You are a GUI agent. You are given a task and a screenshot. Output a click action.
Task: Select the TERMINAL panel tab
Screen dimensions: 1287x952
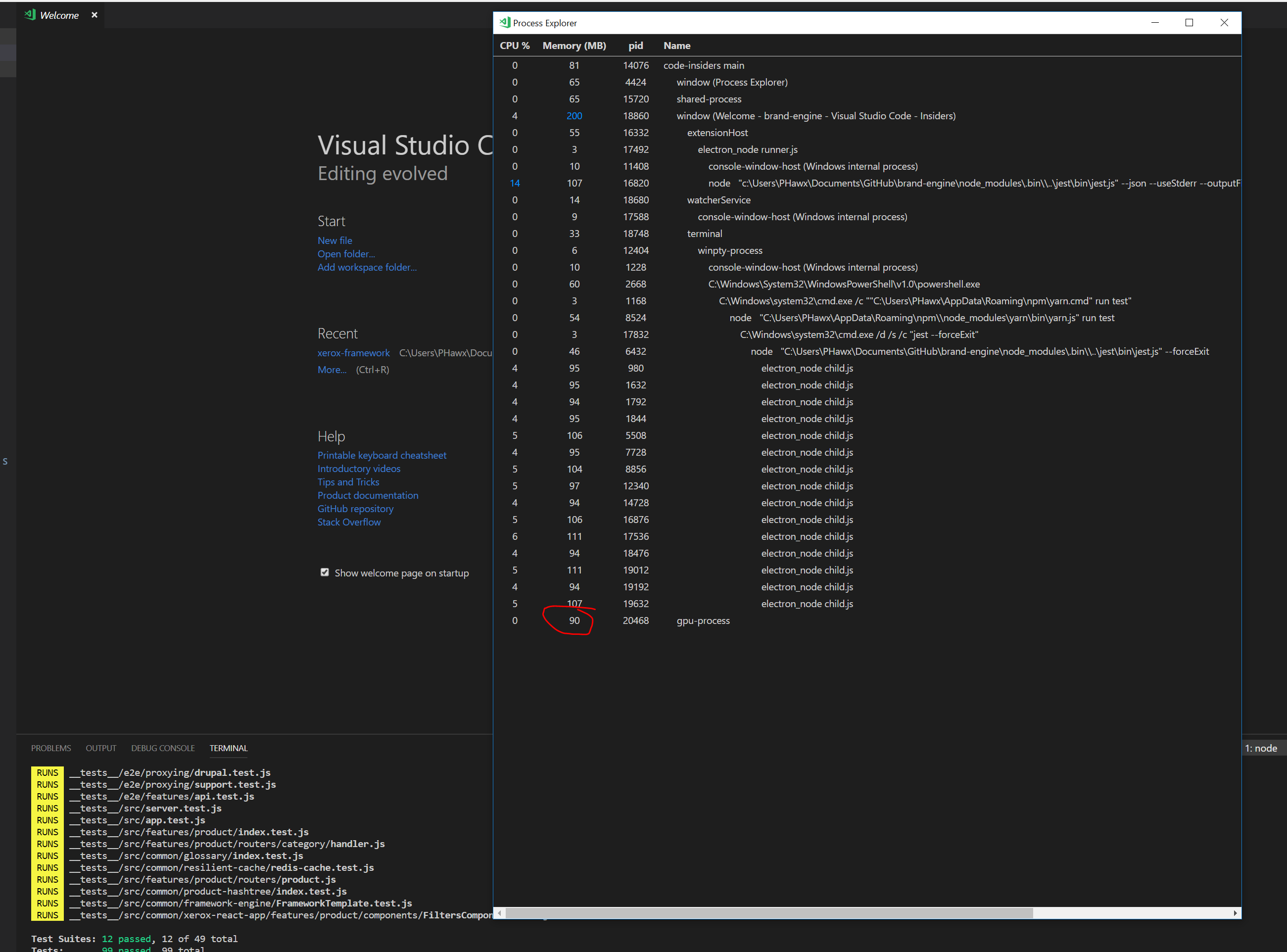228,748
